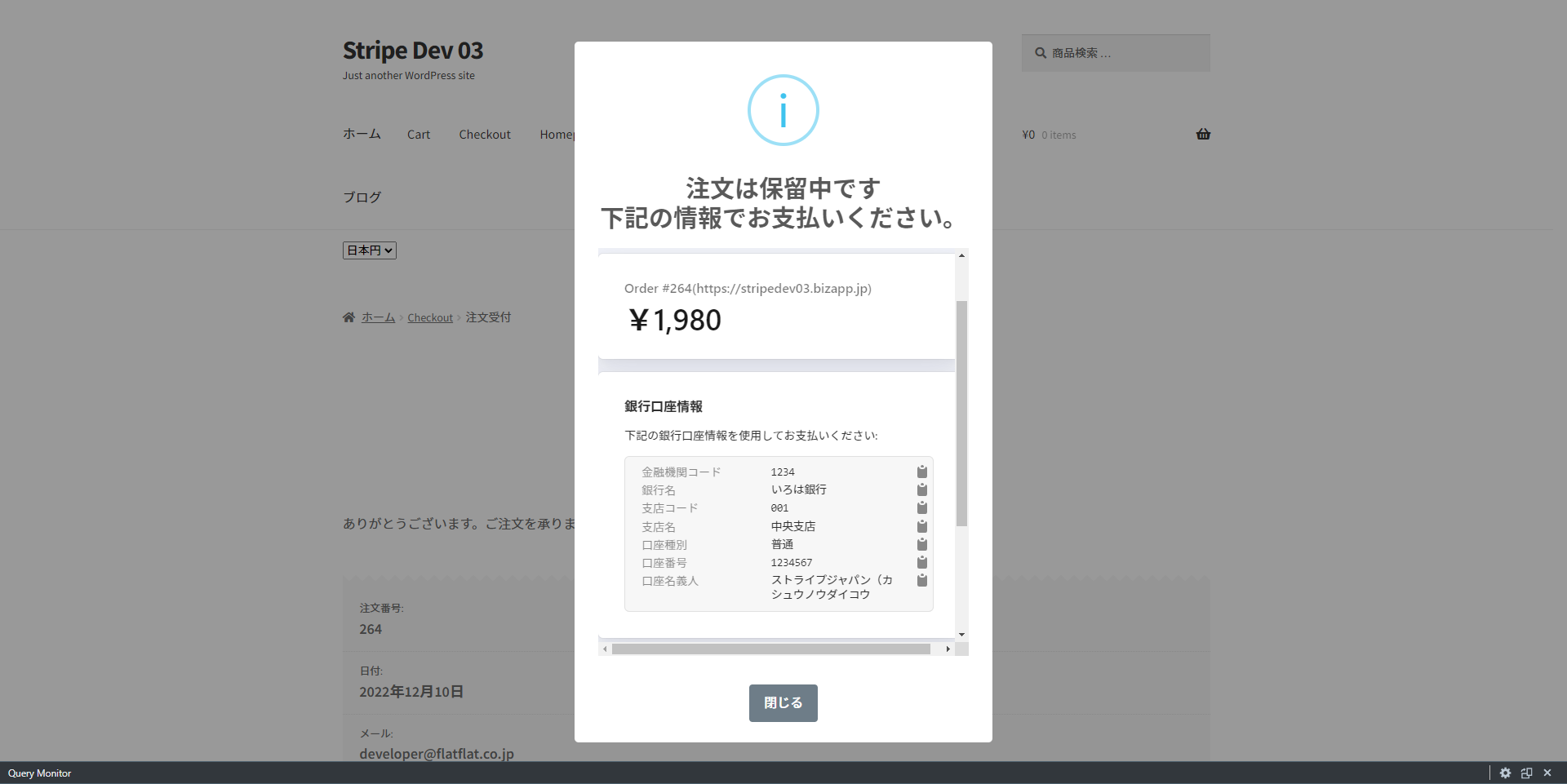This screenshot has height=784, width=1567.
Task: Click the scroll down arrow in dialog
Action: (961, 634)
